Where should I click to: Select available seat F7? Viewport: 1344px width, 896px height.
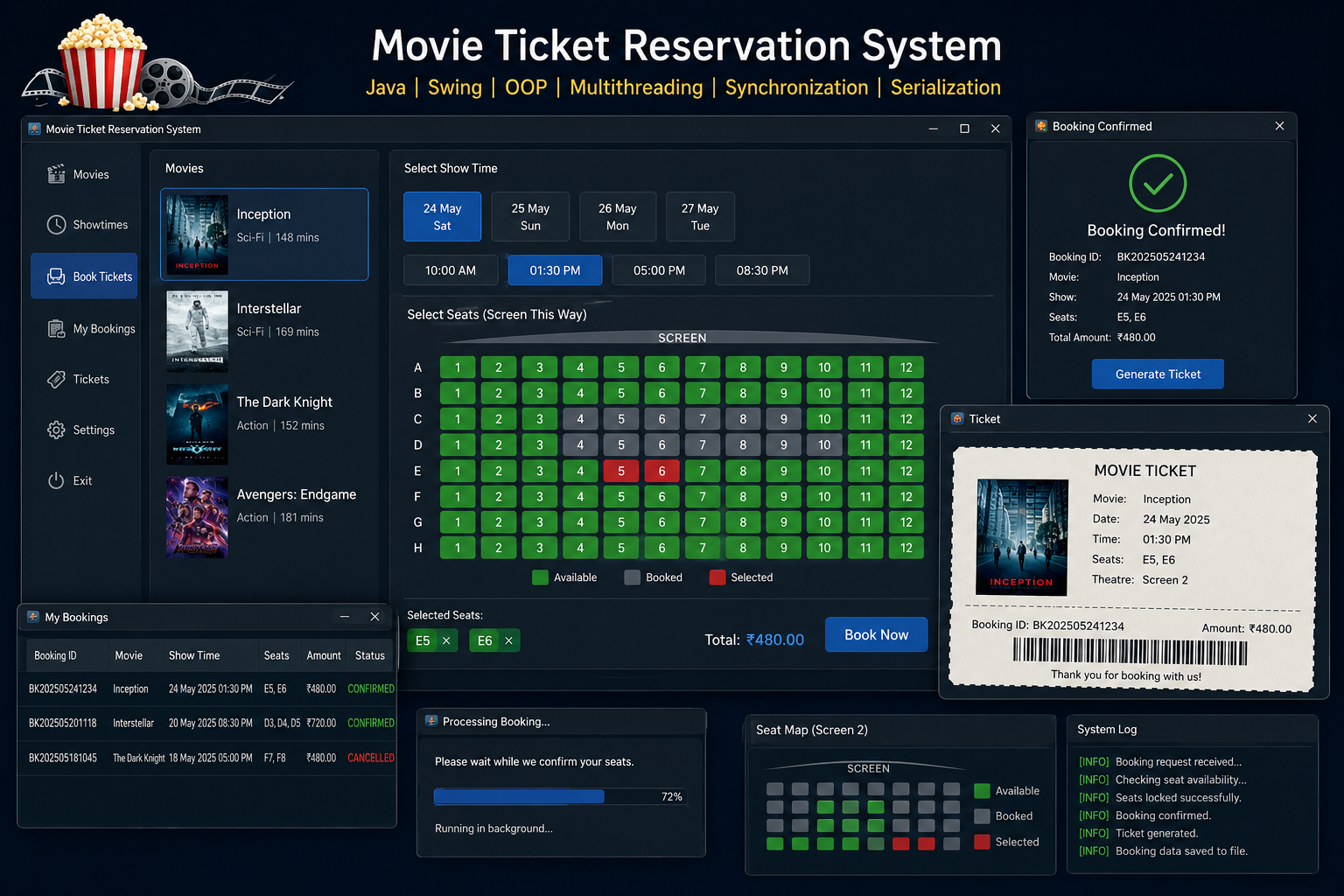703,496
